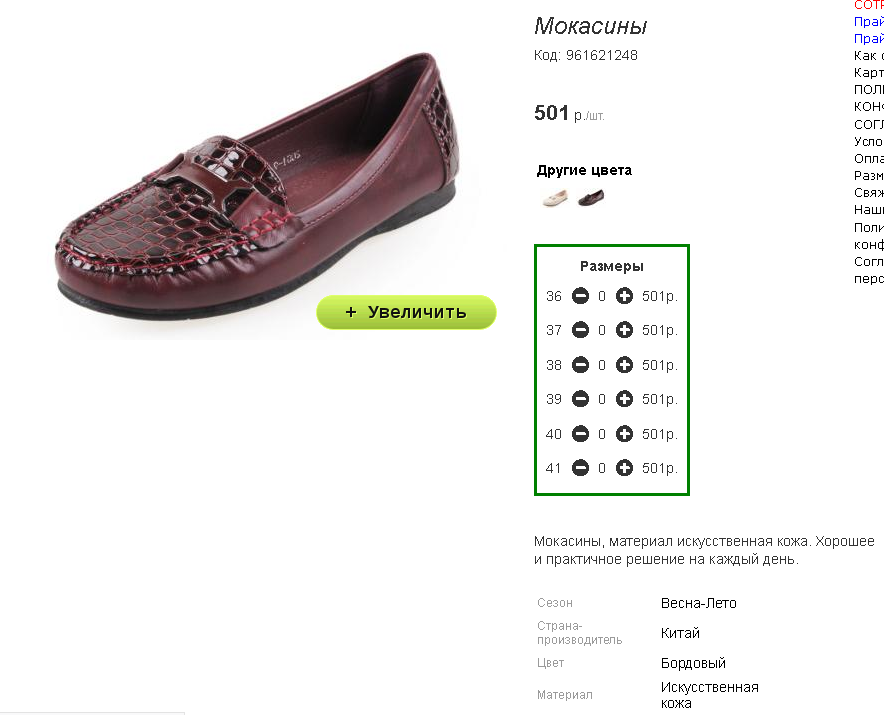Increase quantity for size 36
The width and height of the screenshot is (884, 715).
(x=624, y=296)
